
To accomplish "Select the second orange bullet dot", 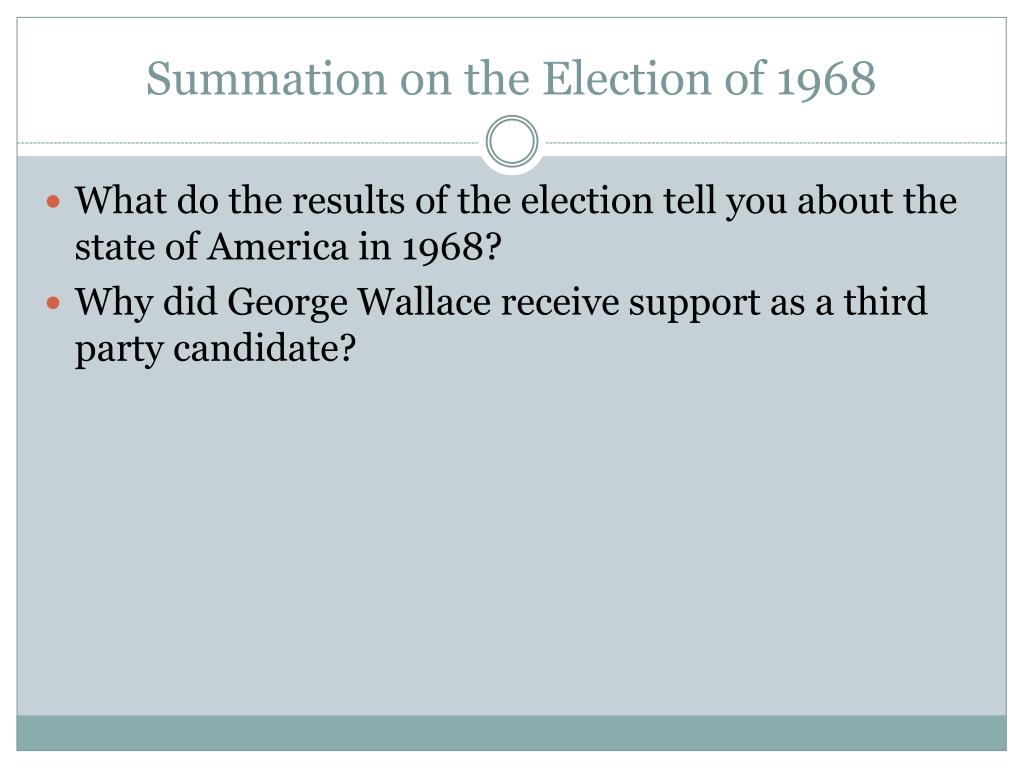I will click(x=54, y=303).
